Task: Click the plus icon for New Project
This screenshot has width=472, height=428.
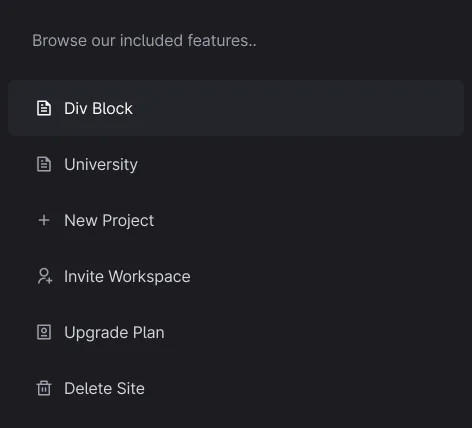Action: click(x=44, y=220)
